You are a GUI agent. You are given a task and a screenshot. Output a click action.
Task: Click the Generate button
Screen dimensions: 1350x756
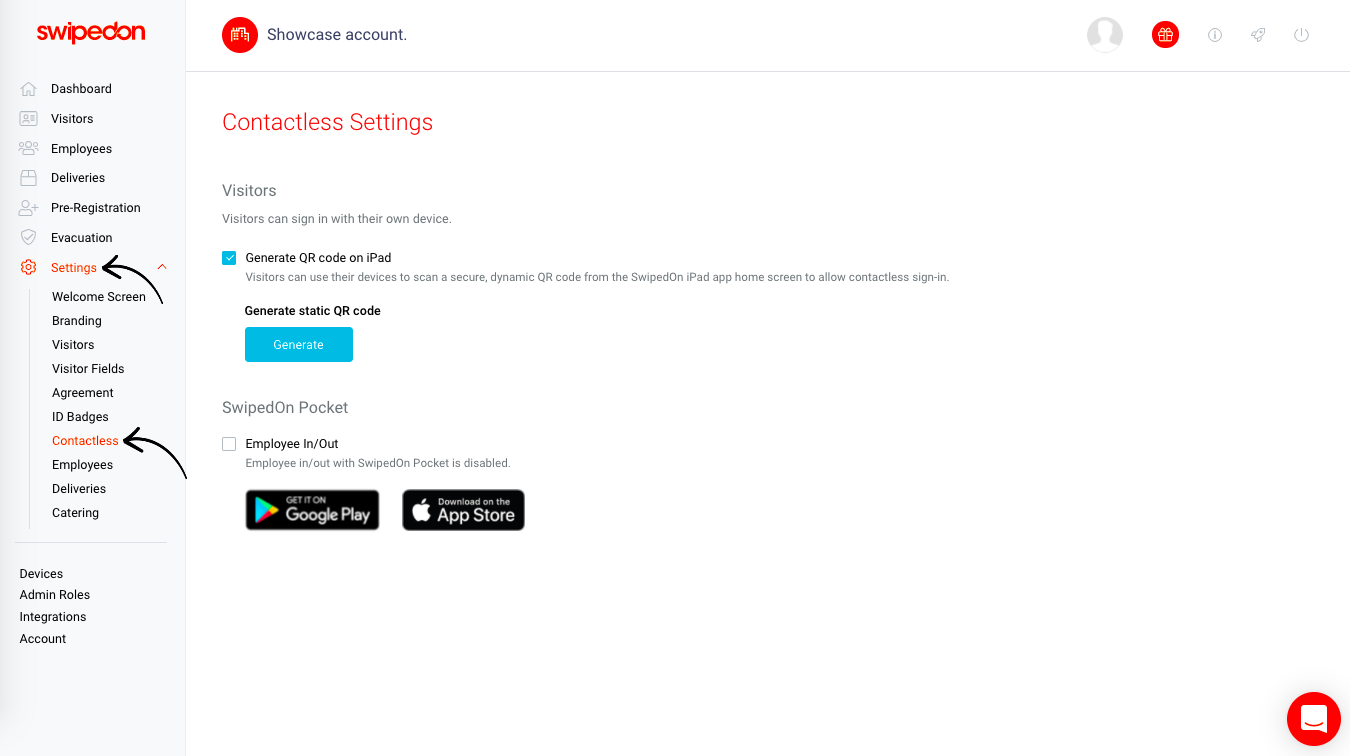[299, 345]
